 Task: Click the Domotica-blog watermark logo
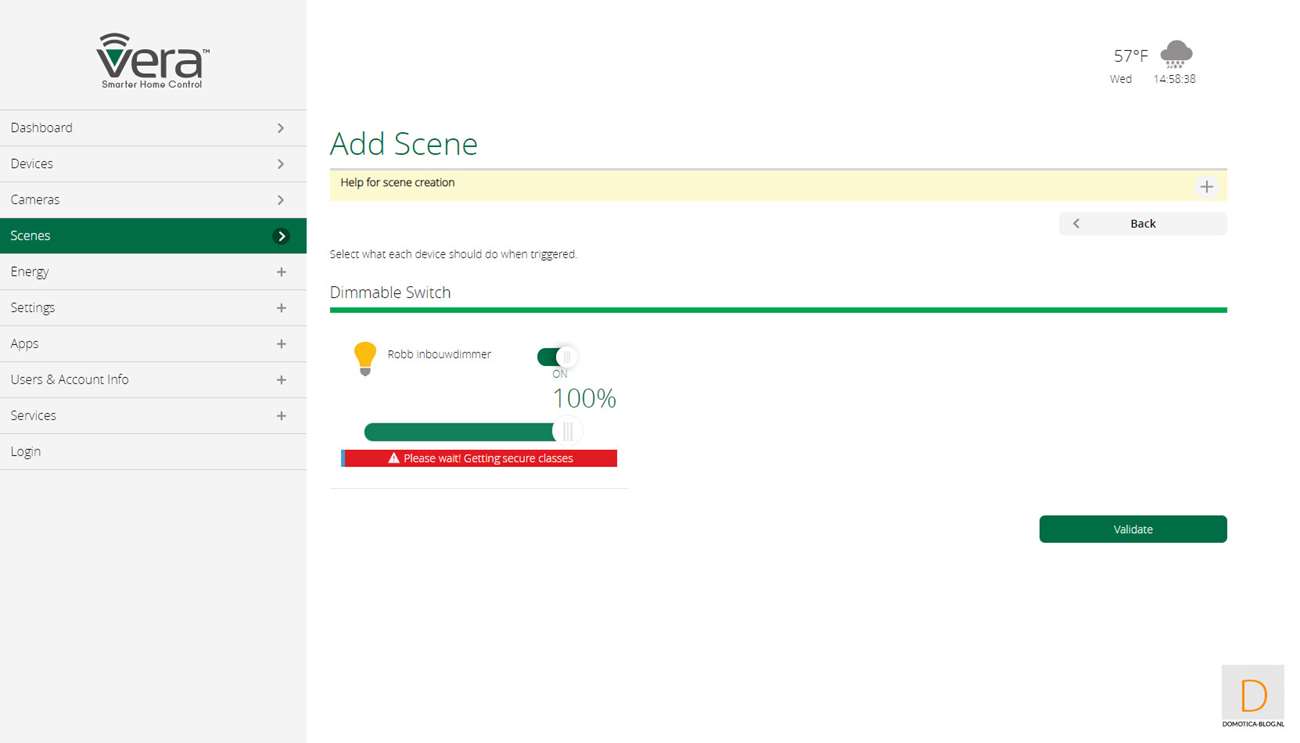[1252, 697]
